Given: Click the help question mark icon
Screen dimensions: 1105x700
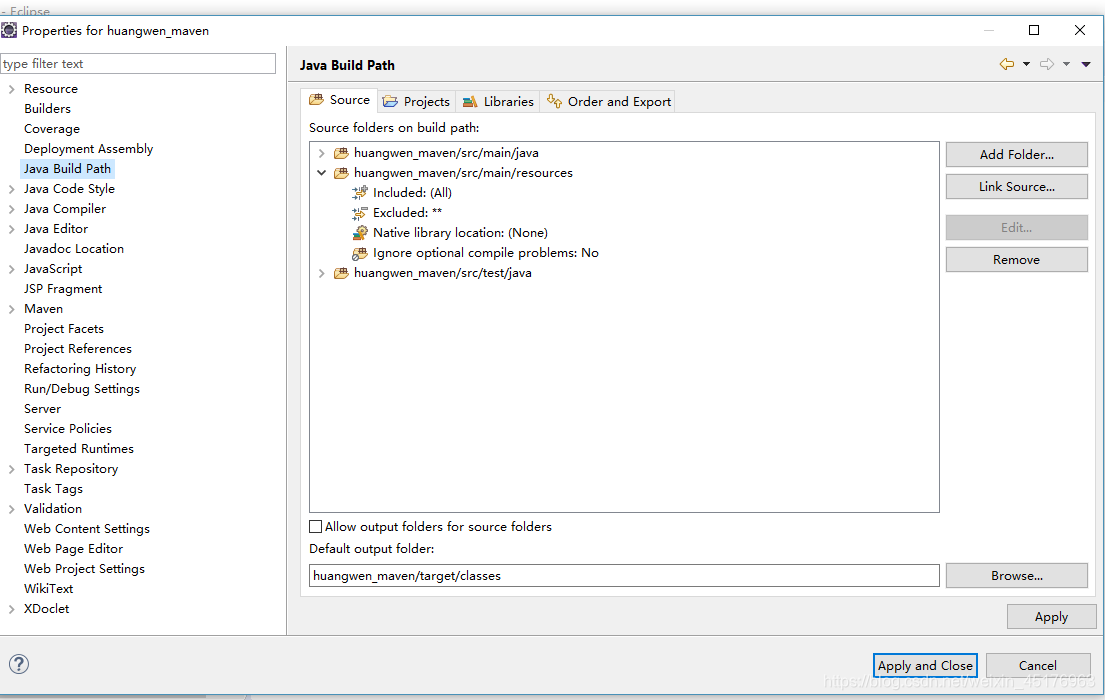Looking at the screenshot, I should tap(19, 663).
